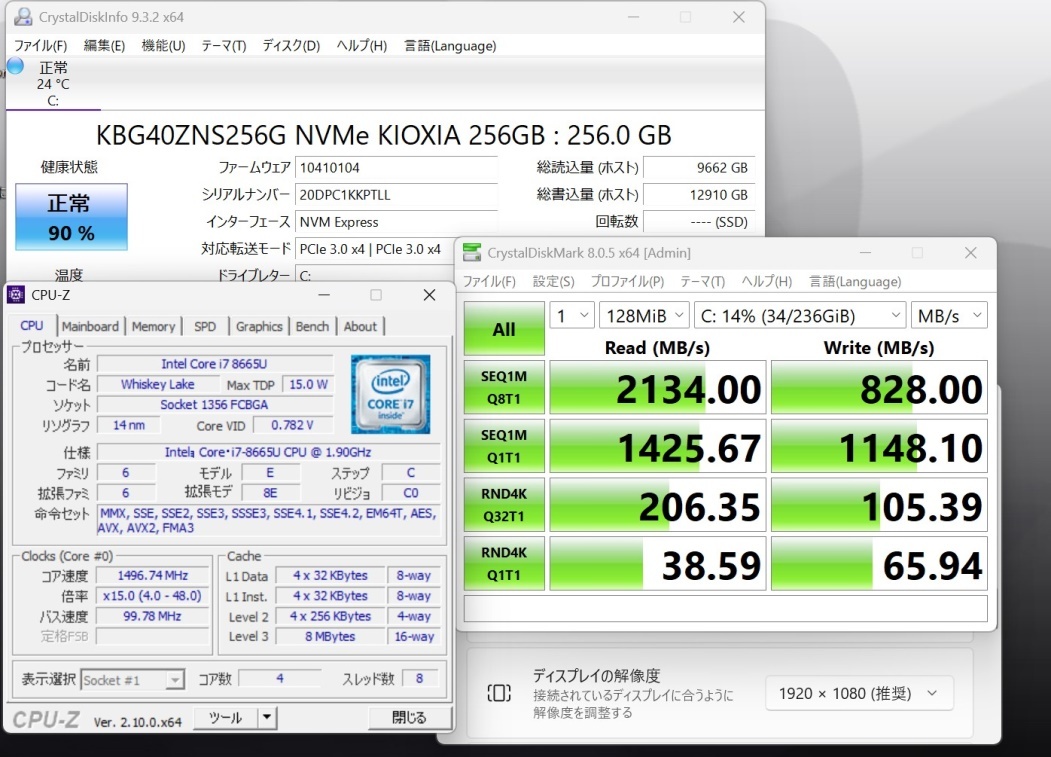
Task: Run the SEQ1M Q1T1 benchmark
Action: (x=504, y=446)
